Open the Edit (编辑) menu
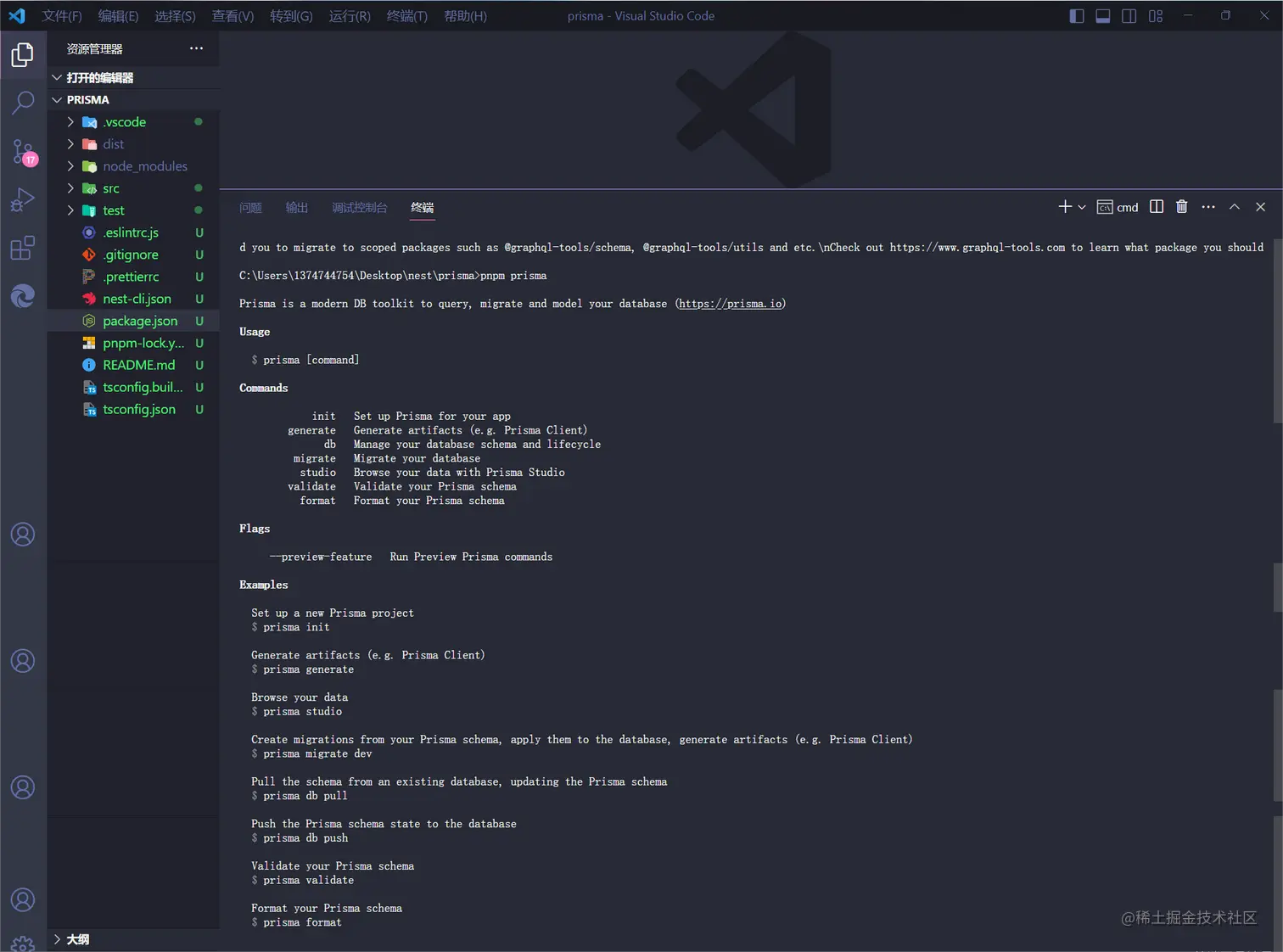Image resolution: width=1283 pixels, height=952 pixels. tap(118, 16)
